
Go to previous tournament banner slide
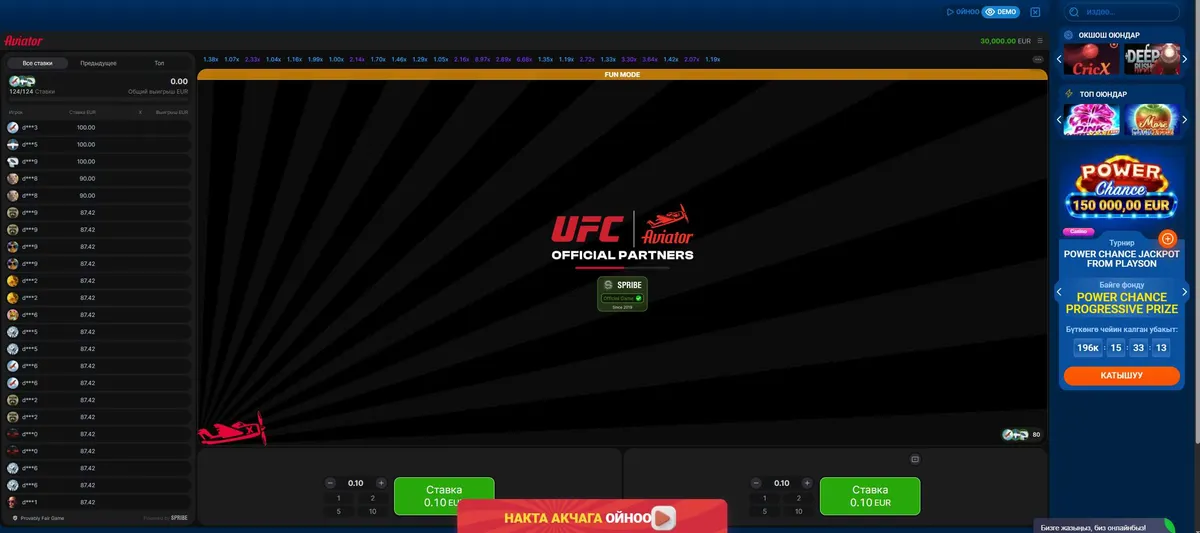(x=1059, y=293)
